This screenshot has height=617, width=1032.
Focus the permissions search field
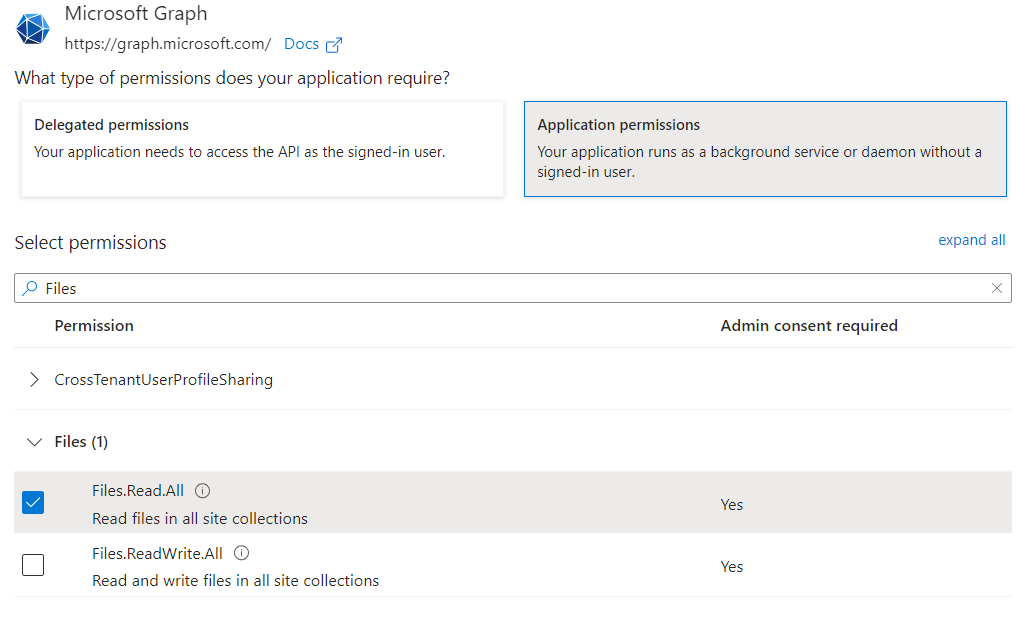click(513, 288)
